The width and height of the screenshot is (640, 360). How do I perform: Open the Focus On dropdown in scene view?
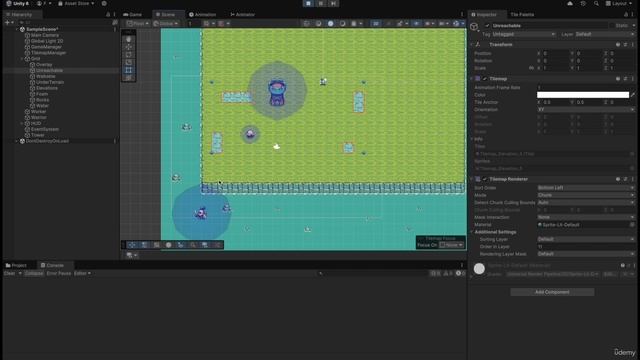tap(451, 245)
